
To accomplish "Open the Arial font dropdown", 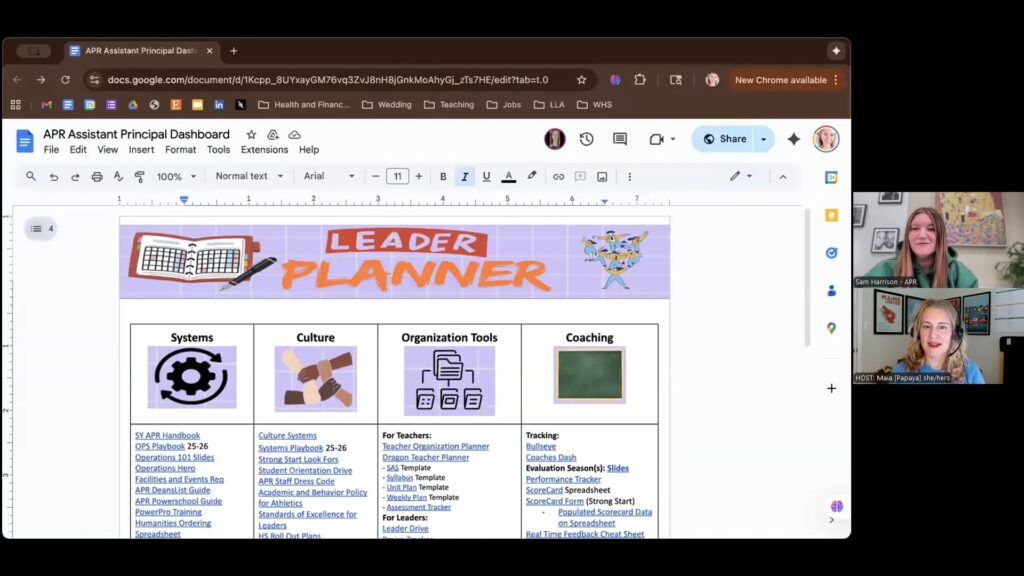I will tap(329, 176).
